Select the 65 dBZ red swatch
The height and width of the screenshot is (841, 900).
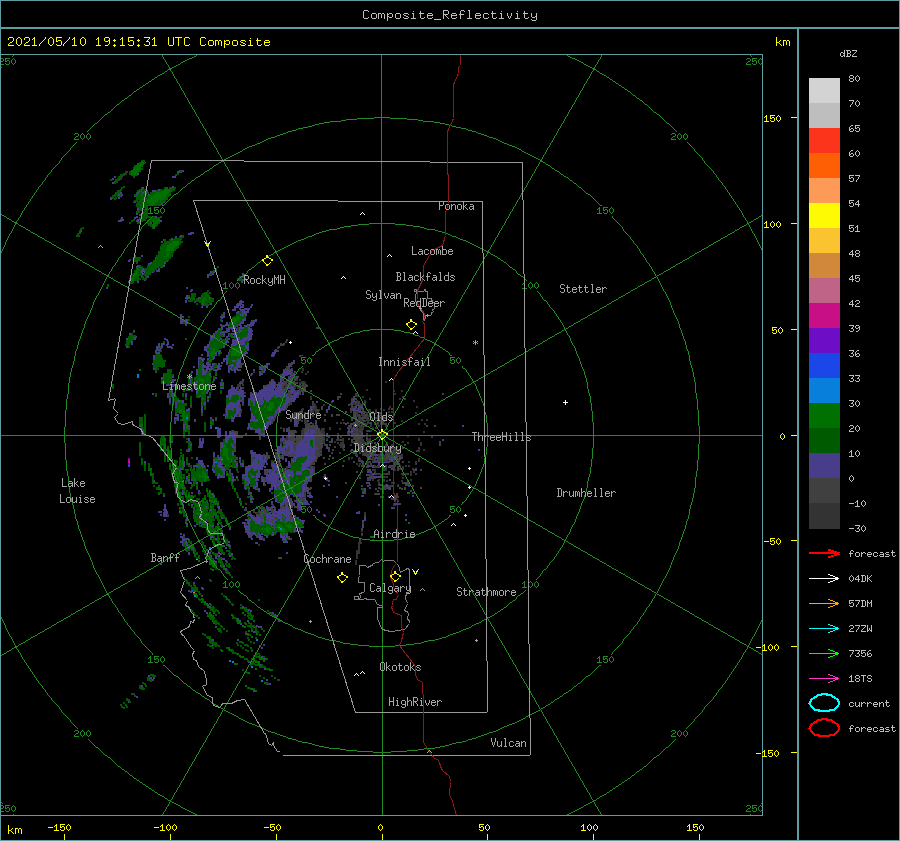coord(824,141)
